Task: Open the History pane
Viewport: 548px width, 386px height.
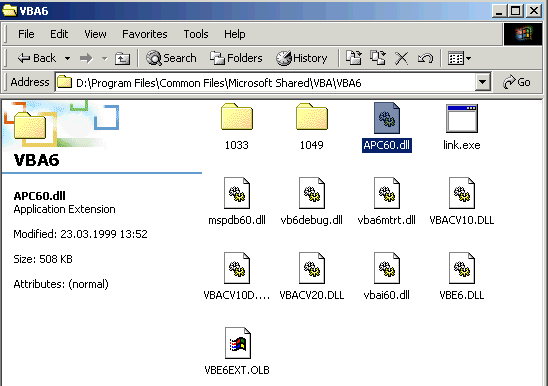Action: 302,58
